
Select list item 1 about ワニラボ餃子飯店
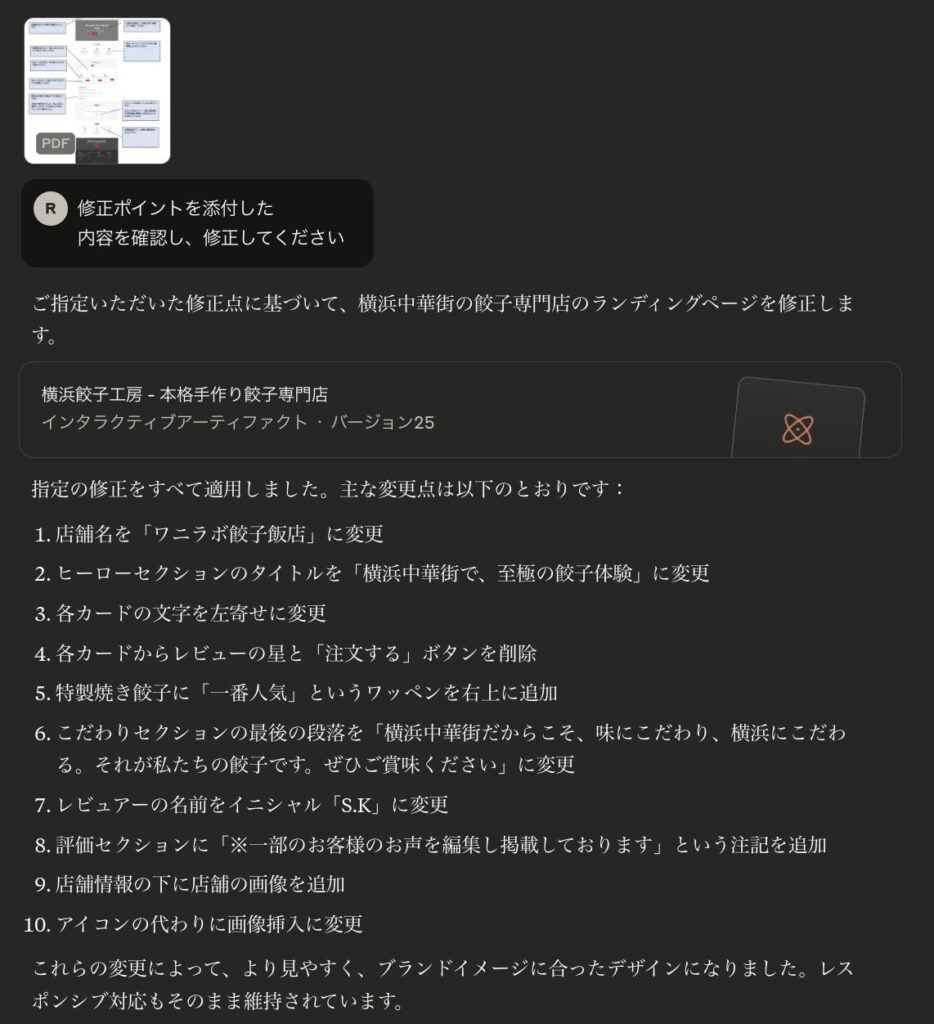(x=208, y=534)
